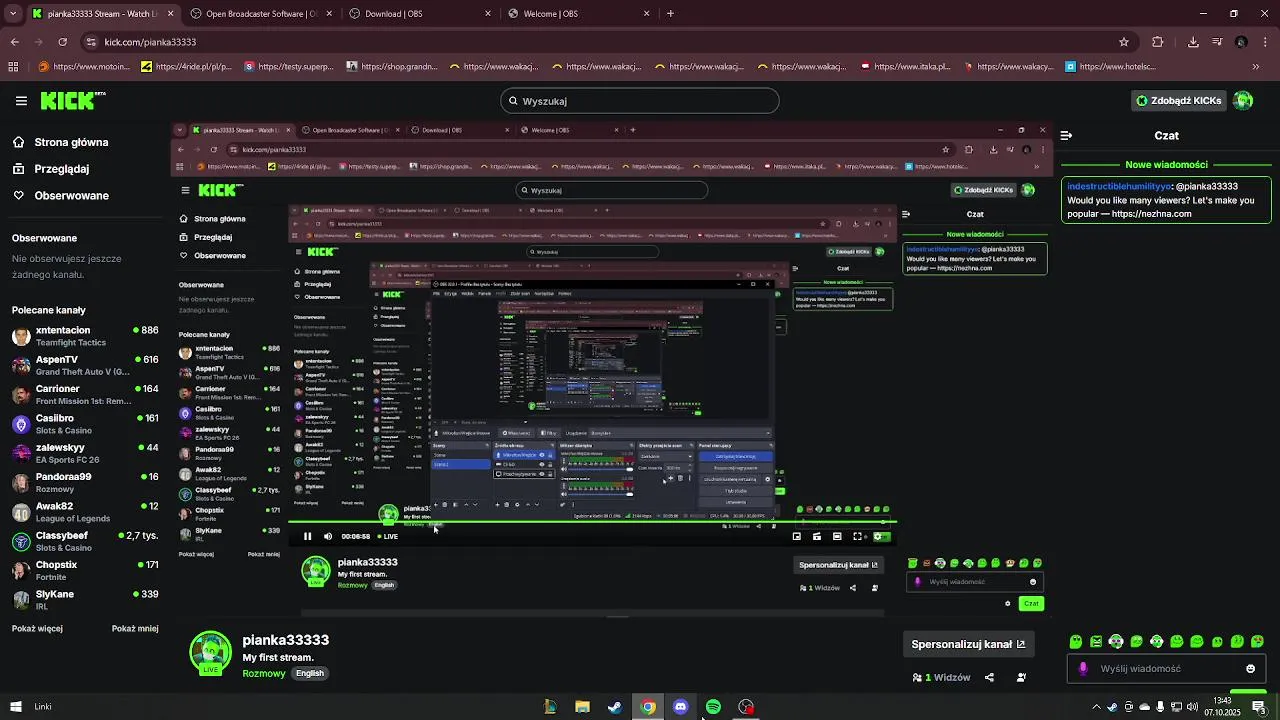The image size is (1280, 720).
Task: Insert the first green blob emote
Action: click(1076, 641)
